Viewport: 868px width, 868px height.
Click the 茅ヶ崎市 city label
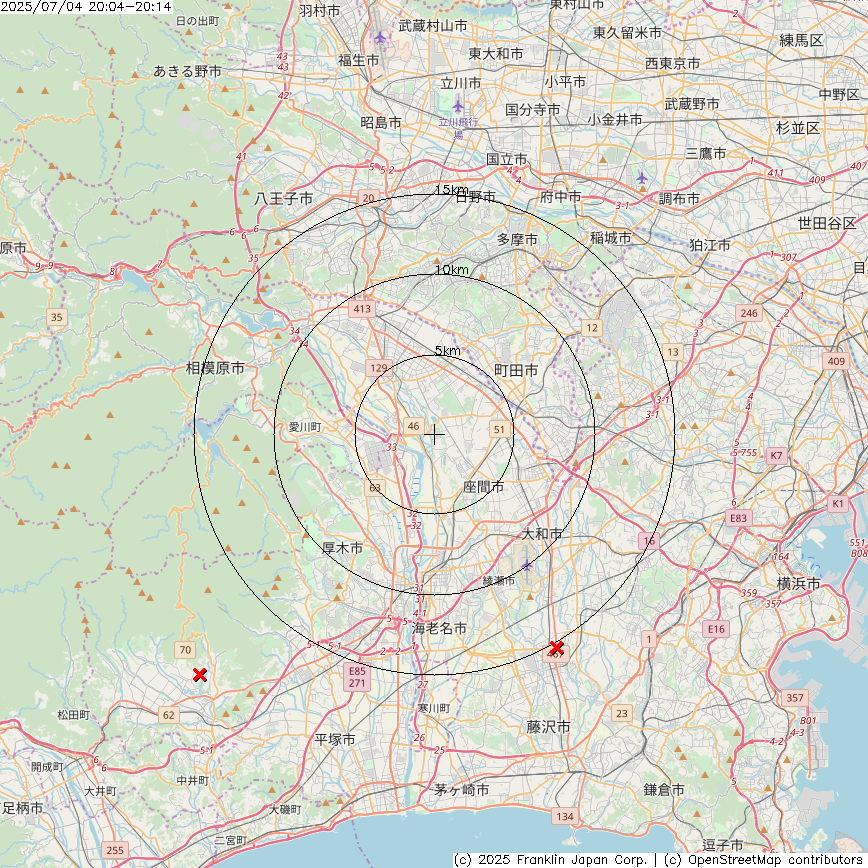(x=462, y=790)
